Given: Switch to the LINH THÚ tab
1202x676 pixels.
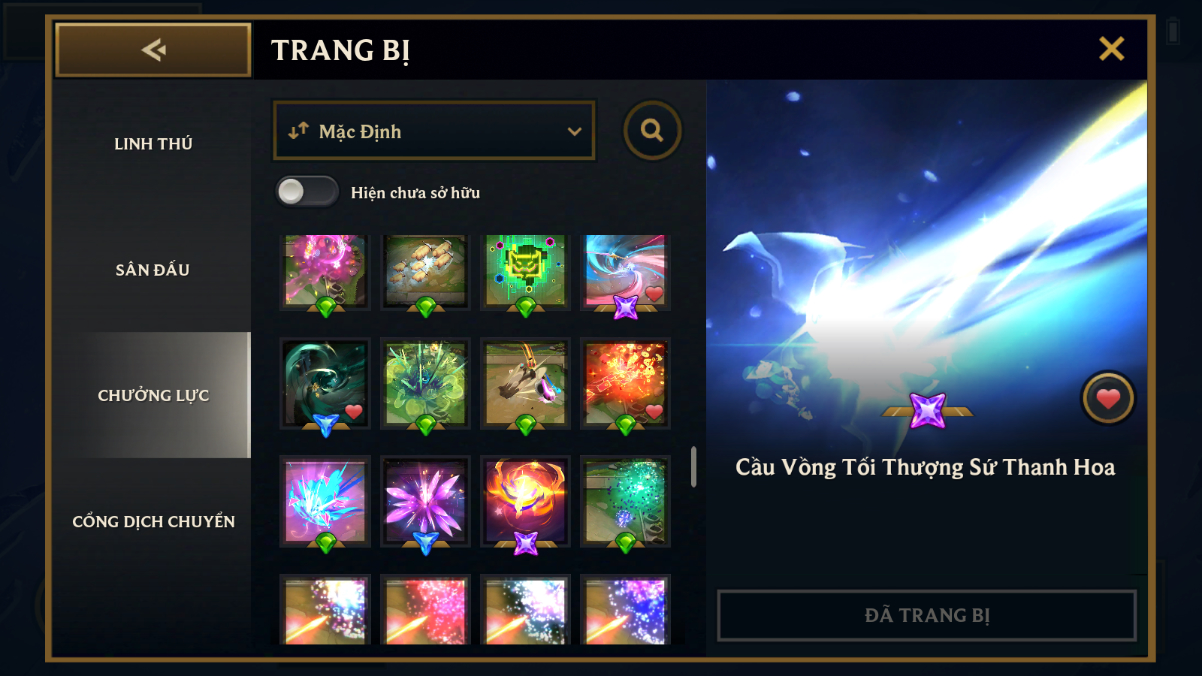Looking at the screenshot, I should coord(153,144).
